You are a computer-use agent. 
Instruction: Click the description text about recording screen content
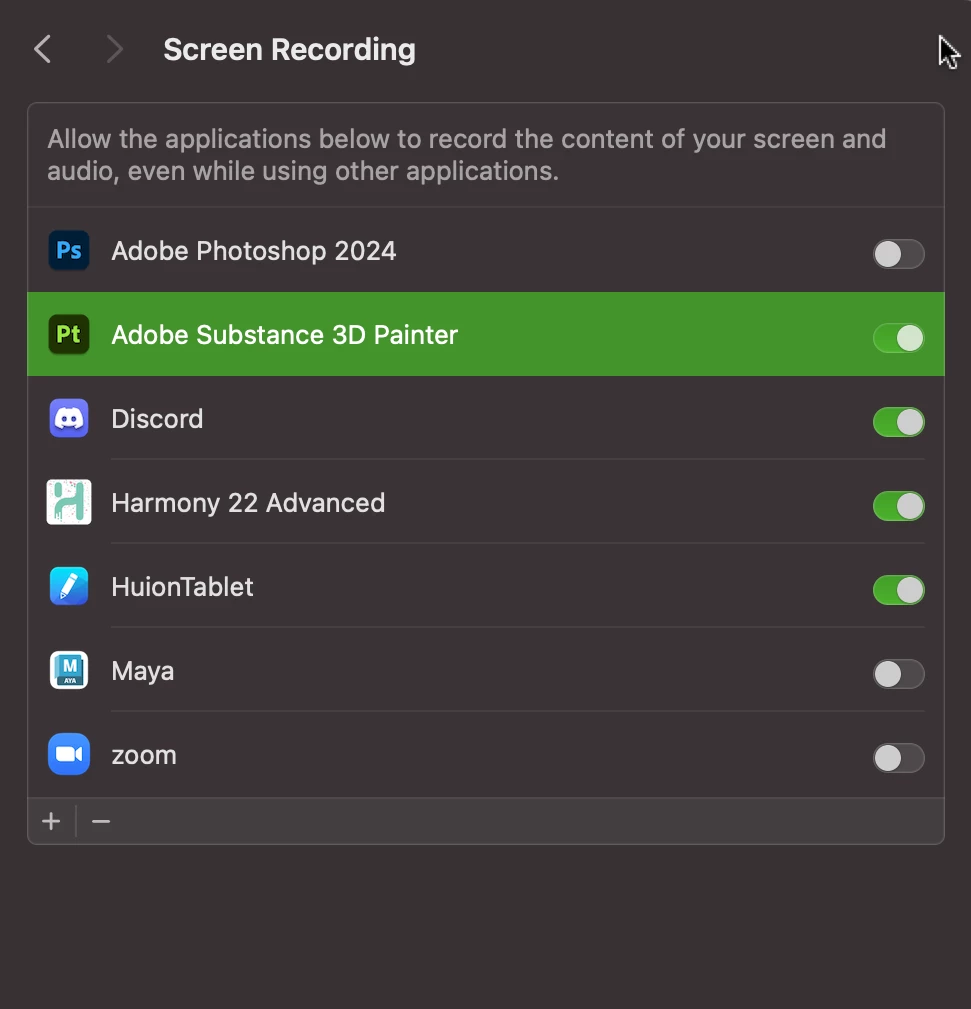[x=467, y=155]
